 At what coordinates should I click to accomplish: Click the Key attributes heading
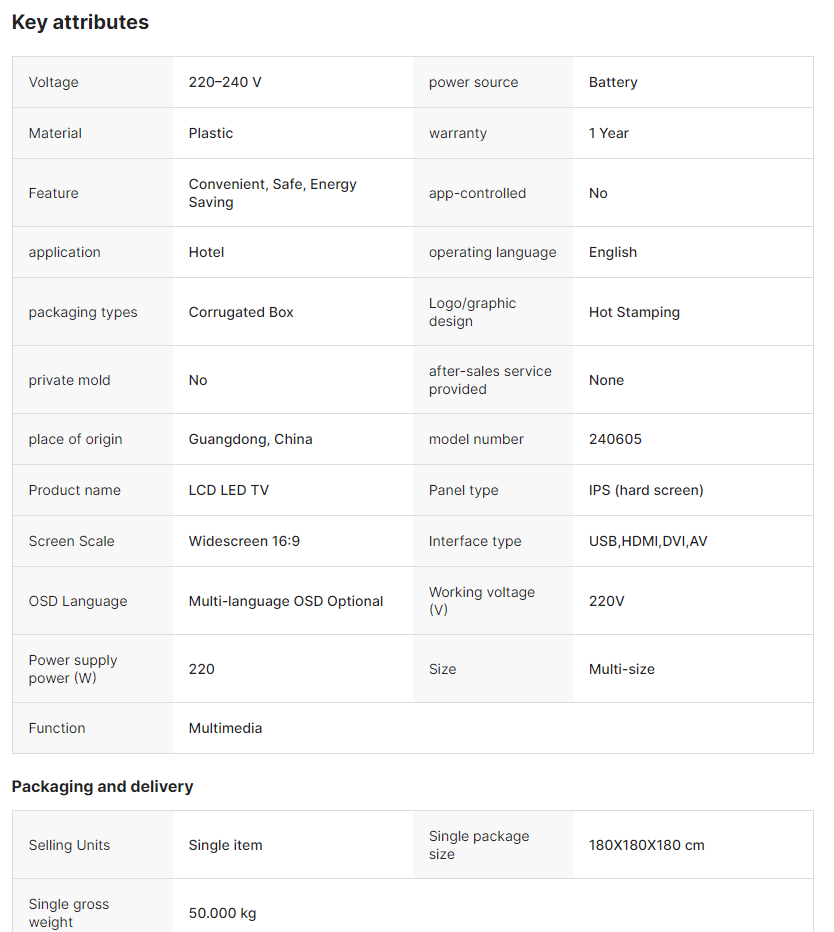80,22
